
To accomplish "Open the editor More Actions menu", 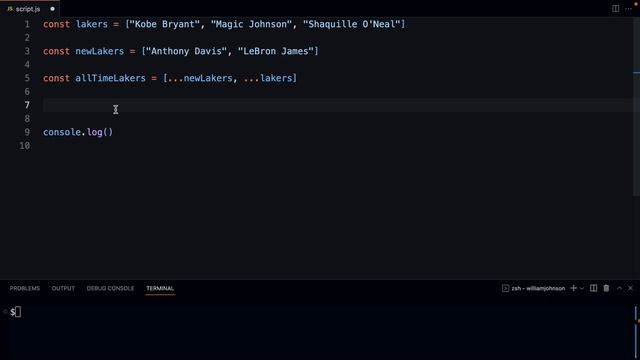I will tap(629, 9).
